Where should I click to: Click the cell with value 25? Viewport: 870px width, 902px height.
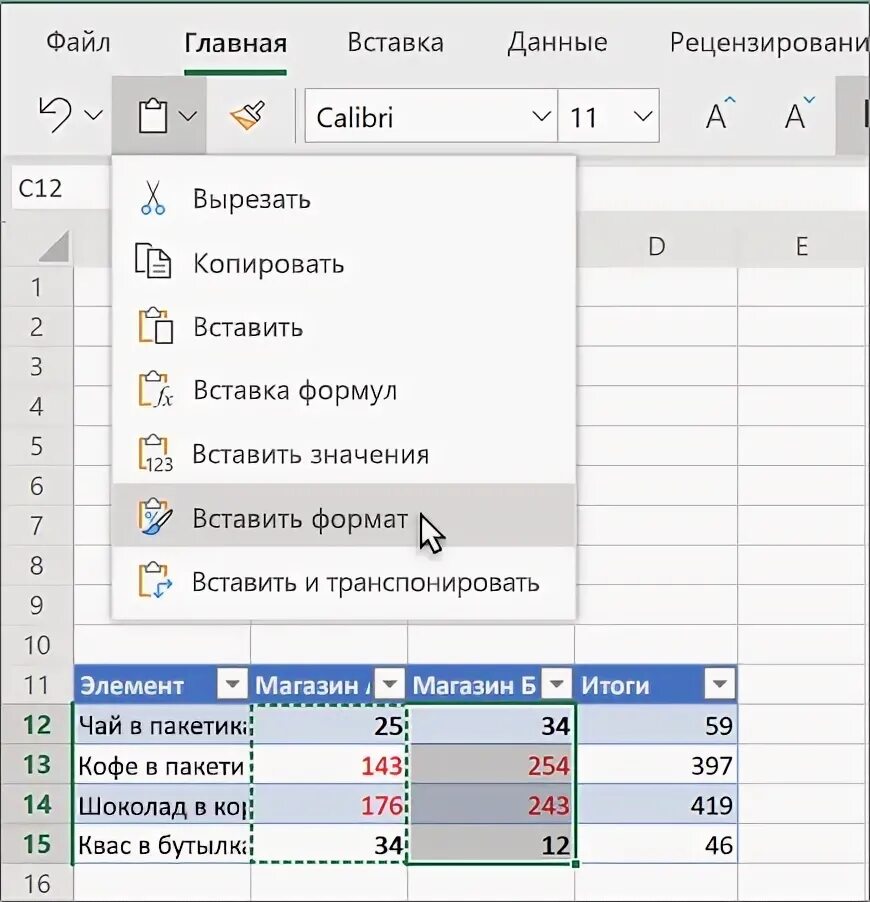[329, 725]
